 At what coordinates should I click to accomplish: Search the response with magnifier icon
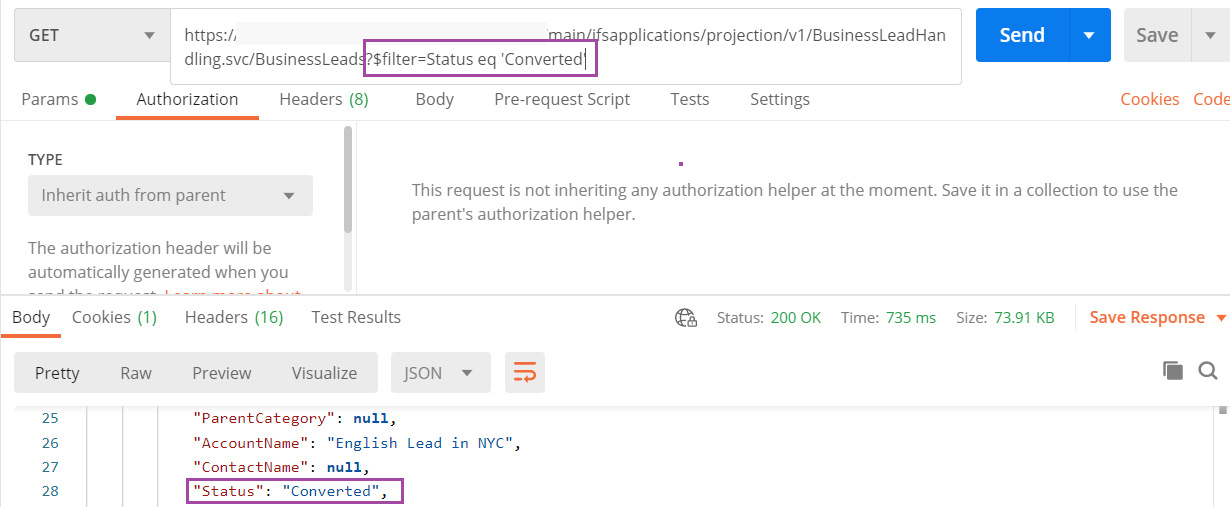pyautogui.click(x=1208, y=371)
